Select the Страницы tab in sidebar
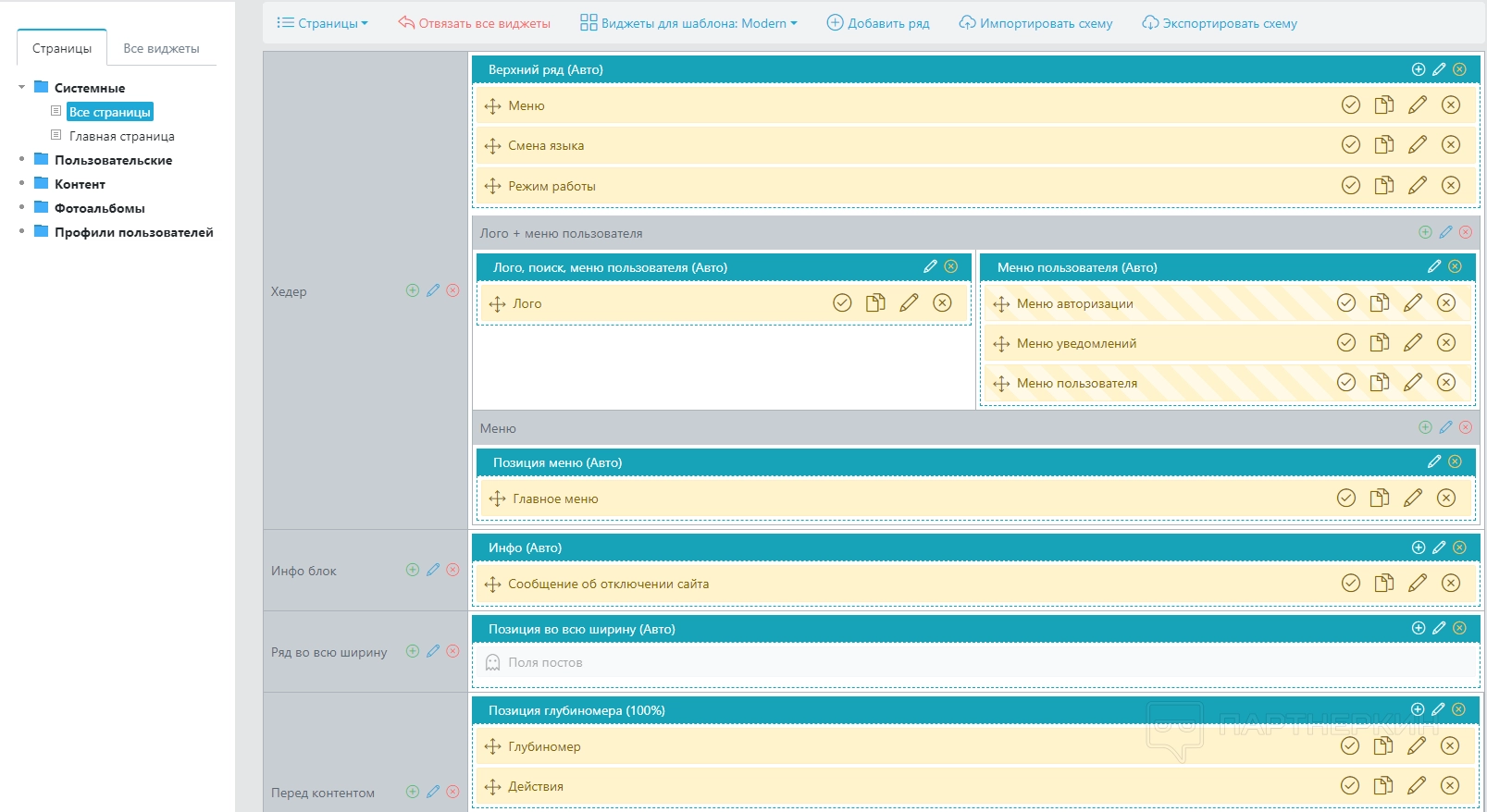This screenshot has width=1487, height=812. (x=62, y=48)
